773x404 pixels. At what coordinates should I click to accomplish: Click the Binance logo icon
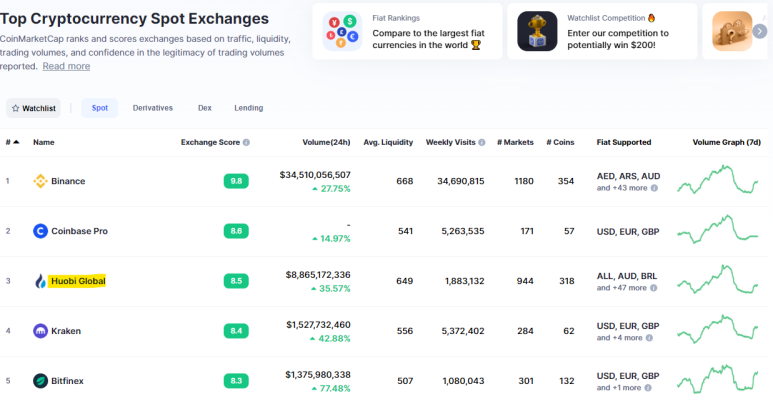pyautogui.click(x=40, y=181)
